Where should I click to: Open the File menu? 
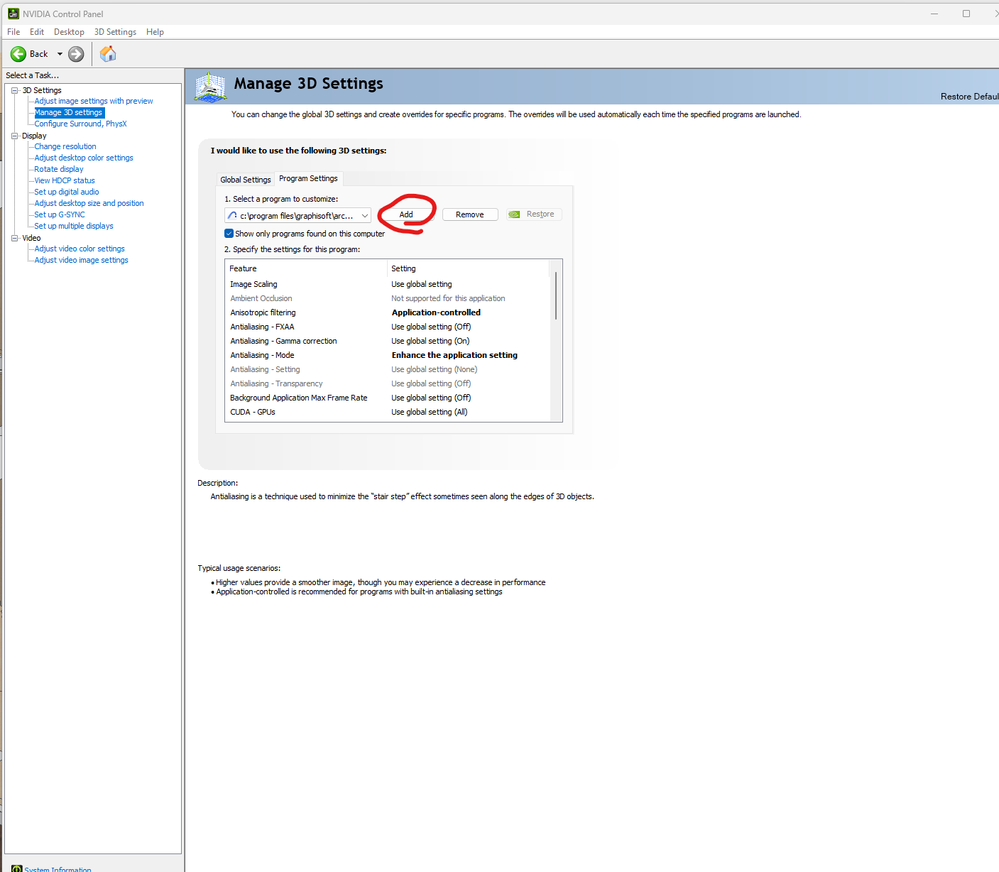coord(13,32)
